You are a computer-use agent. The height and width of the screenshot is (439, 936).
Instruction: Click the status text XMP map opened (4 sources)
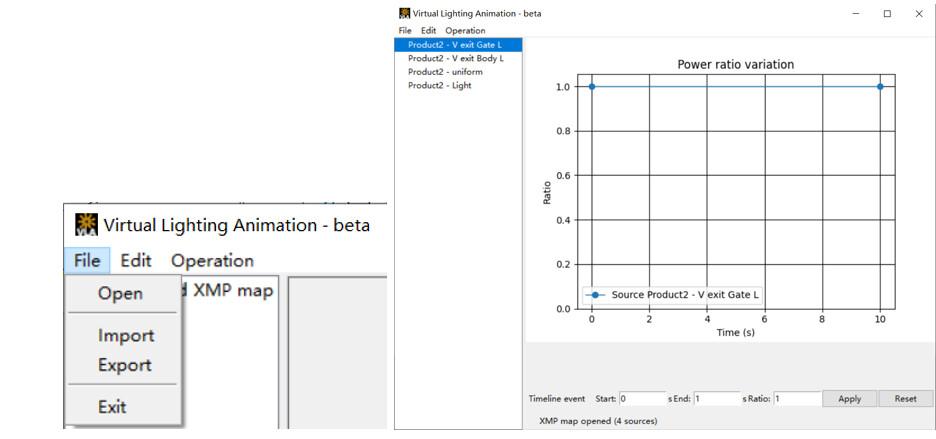[x=598, y=421]
